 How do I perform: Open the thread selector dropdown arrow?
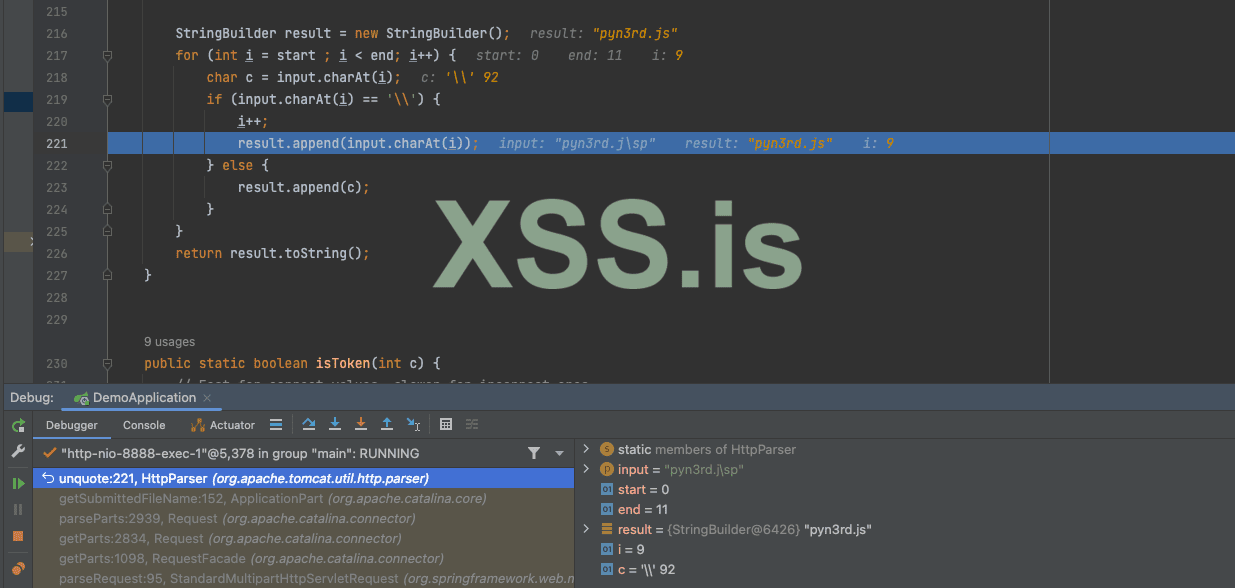[559, 454]
